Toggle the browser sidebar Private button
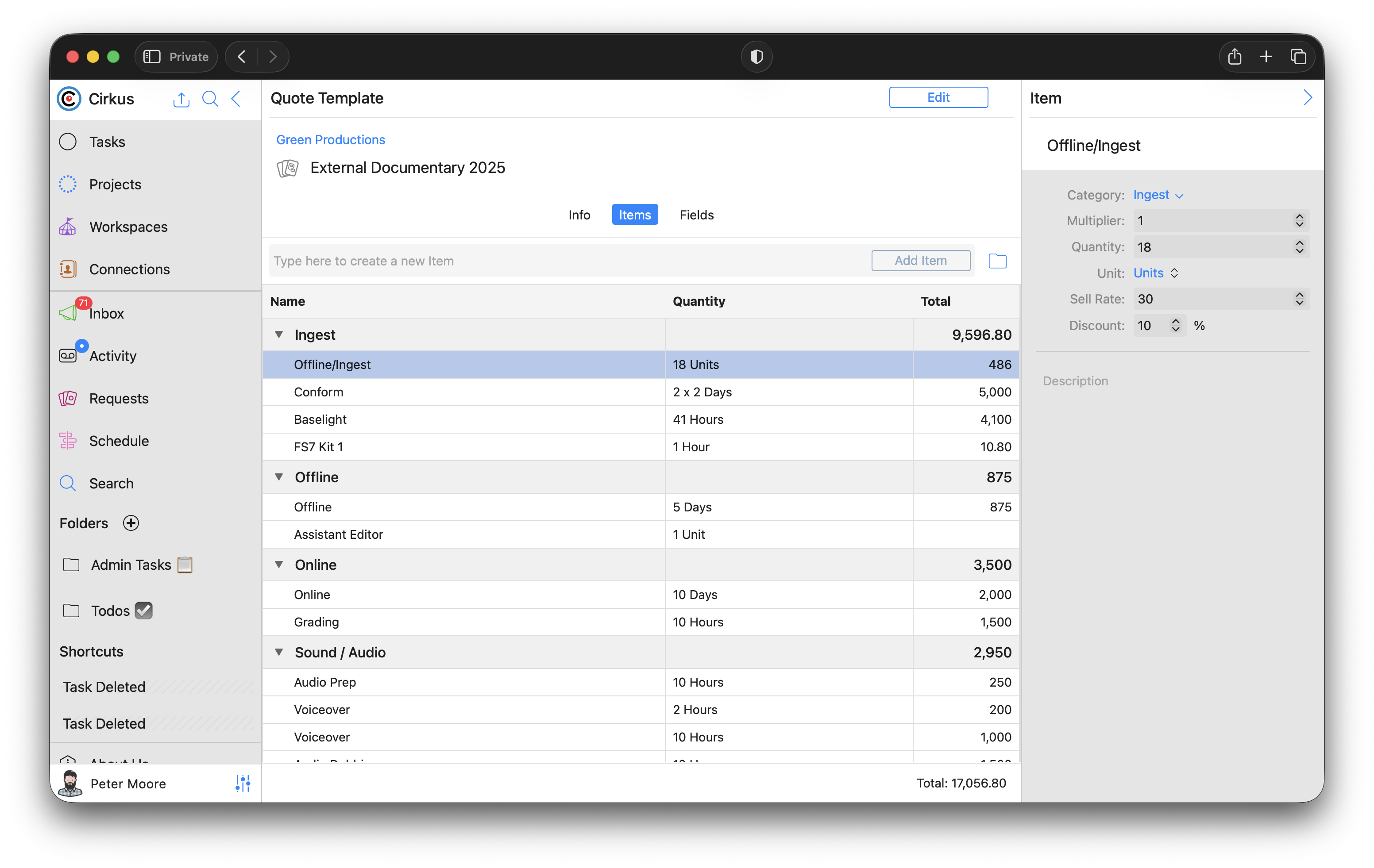1374x868 pixels. click(x=176, y=57)
